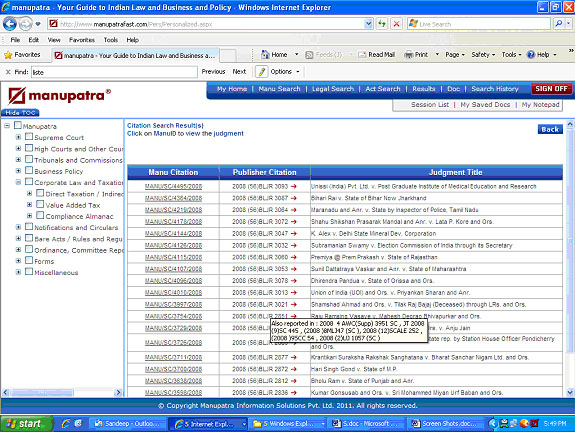
Task: Click the manupatra logo
Action: click(x=59, y=96)
